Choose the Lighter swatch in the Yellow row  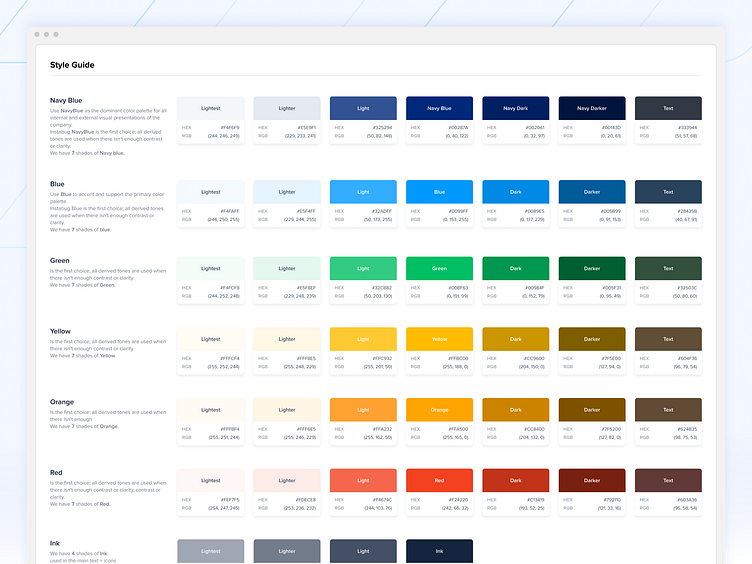click(x=287, y=339)
